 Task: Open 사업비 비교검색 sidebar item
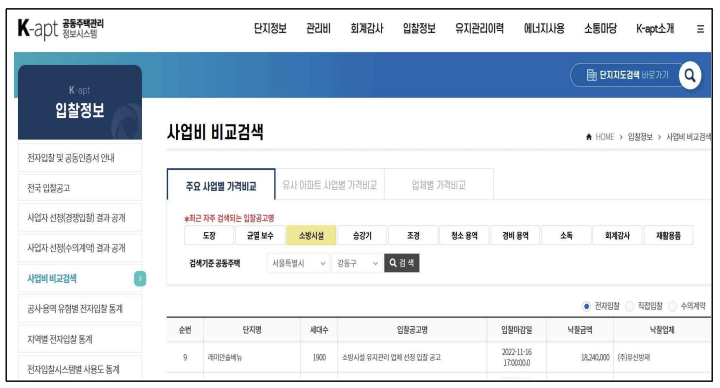[x=80, y=278]
